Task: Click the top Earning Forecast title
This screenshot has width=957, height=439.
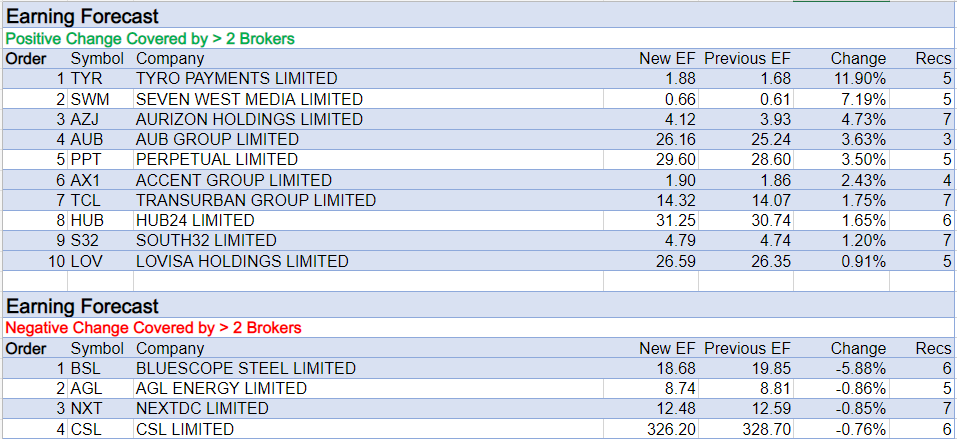Action: [82, 17]
